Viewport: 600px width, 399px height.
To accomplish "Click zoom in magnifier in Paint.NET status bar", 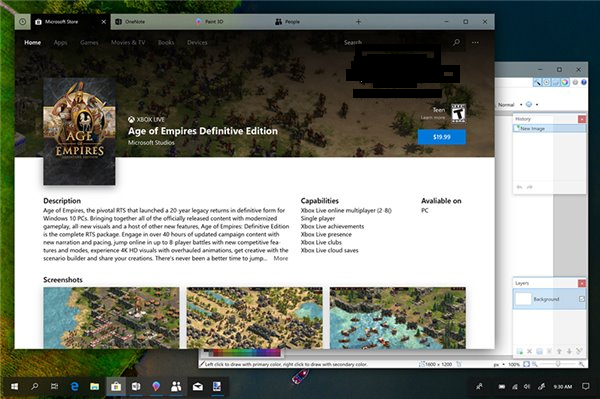I will [x=582, y=364].
